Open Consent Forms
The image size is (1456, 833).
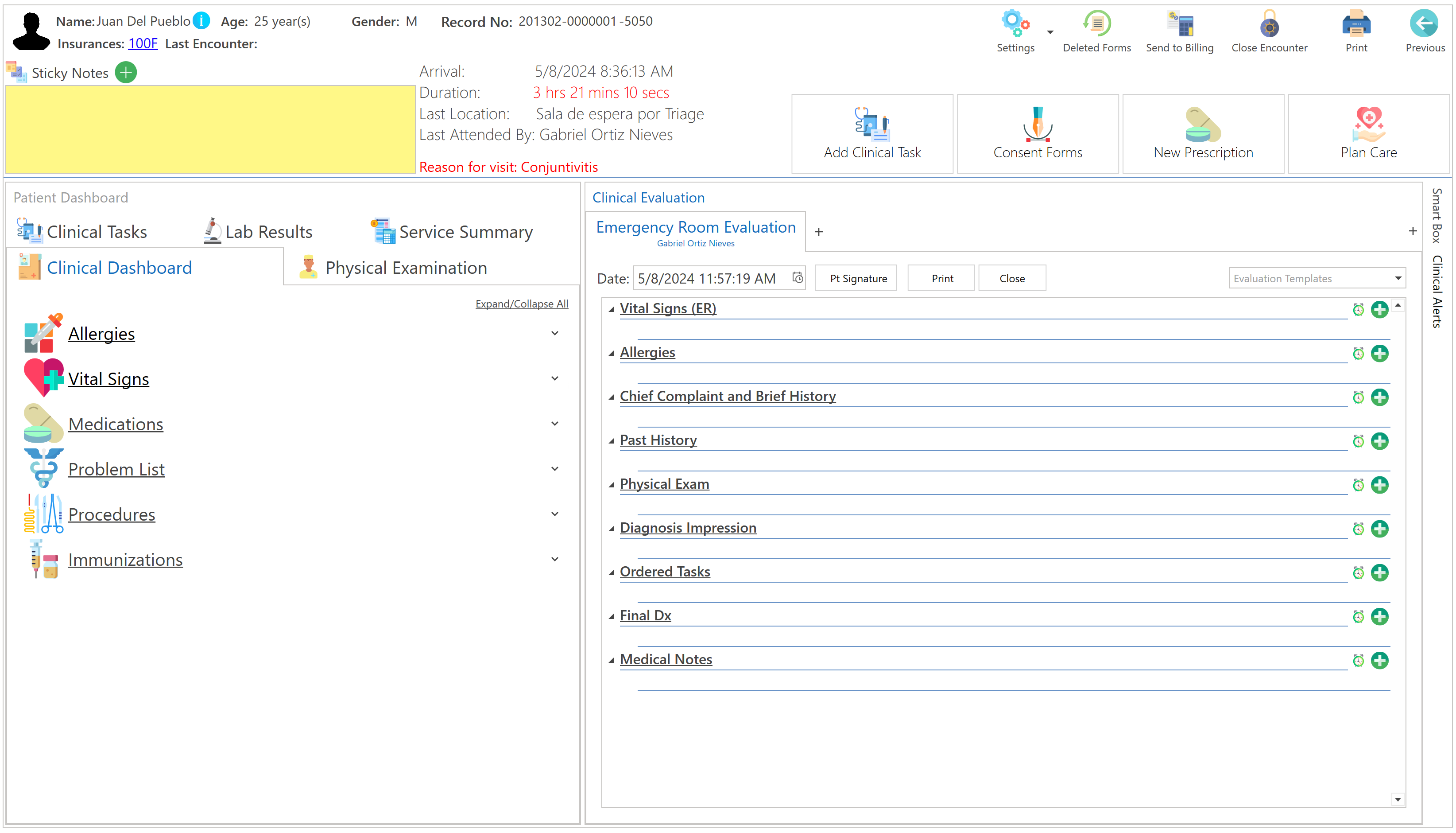pyautogui.click(x=1037, y=133)
